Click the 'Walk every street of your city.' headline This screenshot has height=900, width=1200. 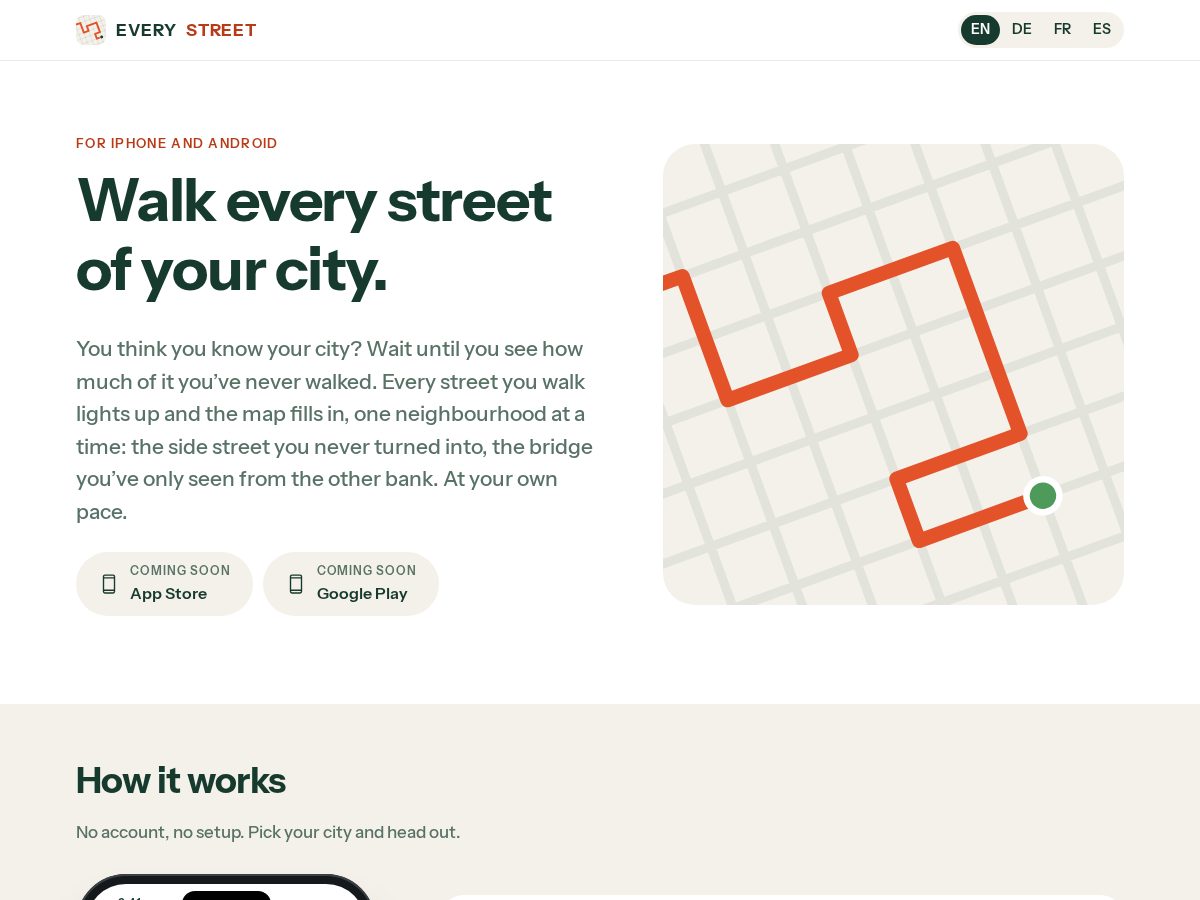(x=314, y=235)
